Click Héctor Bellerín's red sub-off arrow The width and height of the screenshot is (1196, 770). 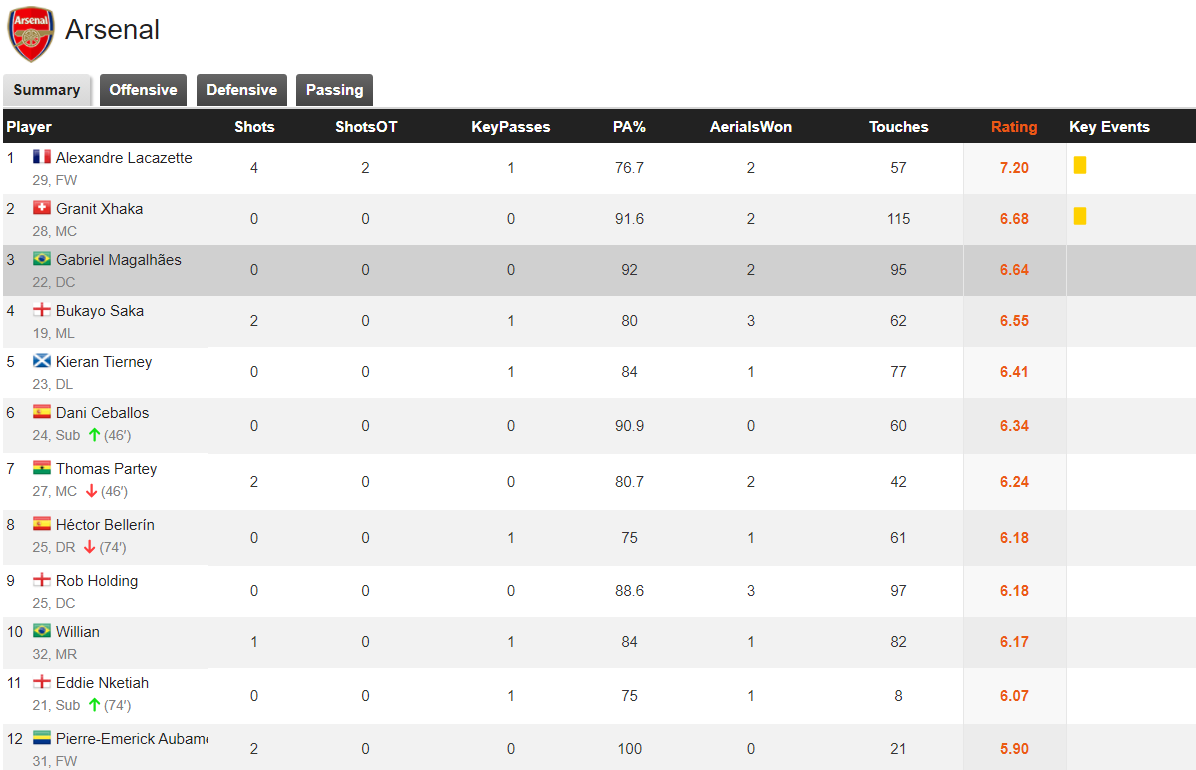(x=89, y=547)
